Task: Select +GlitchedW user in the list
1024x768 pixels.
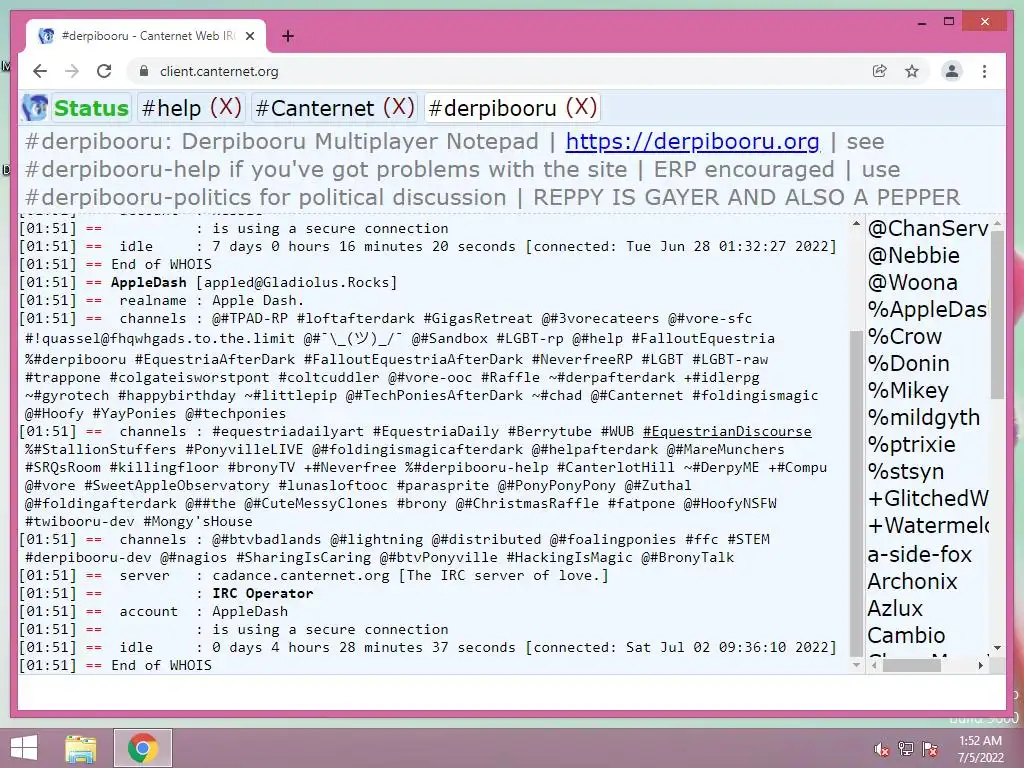Action: click(x=928, y=499)
